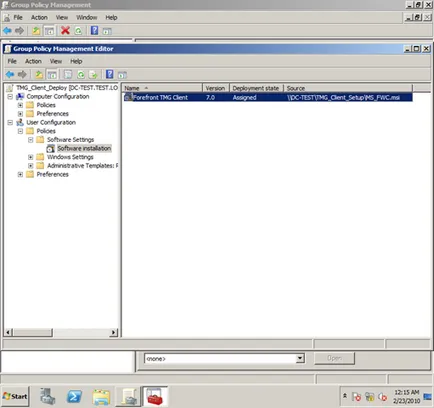Open Server Manager from the taskbar
The width and height of the screenshot is (434, 408).
coord(48,397)
